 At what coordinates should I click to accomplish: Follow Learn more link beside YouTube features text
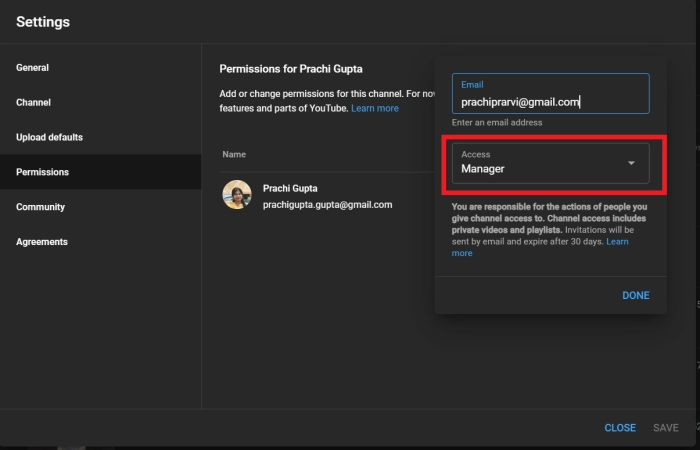(375, 108)
